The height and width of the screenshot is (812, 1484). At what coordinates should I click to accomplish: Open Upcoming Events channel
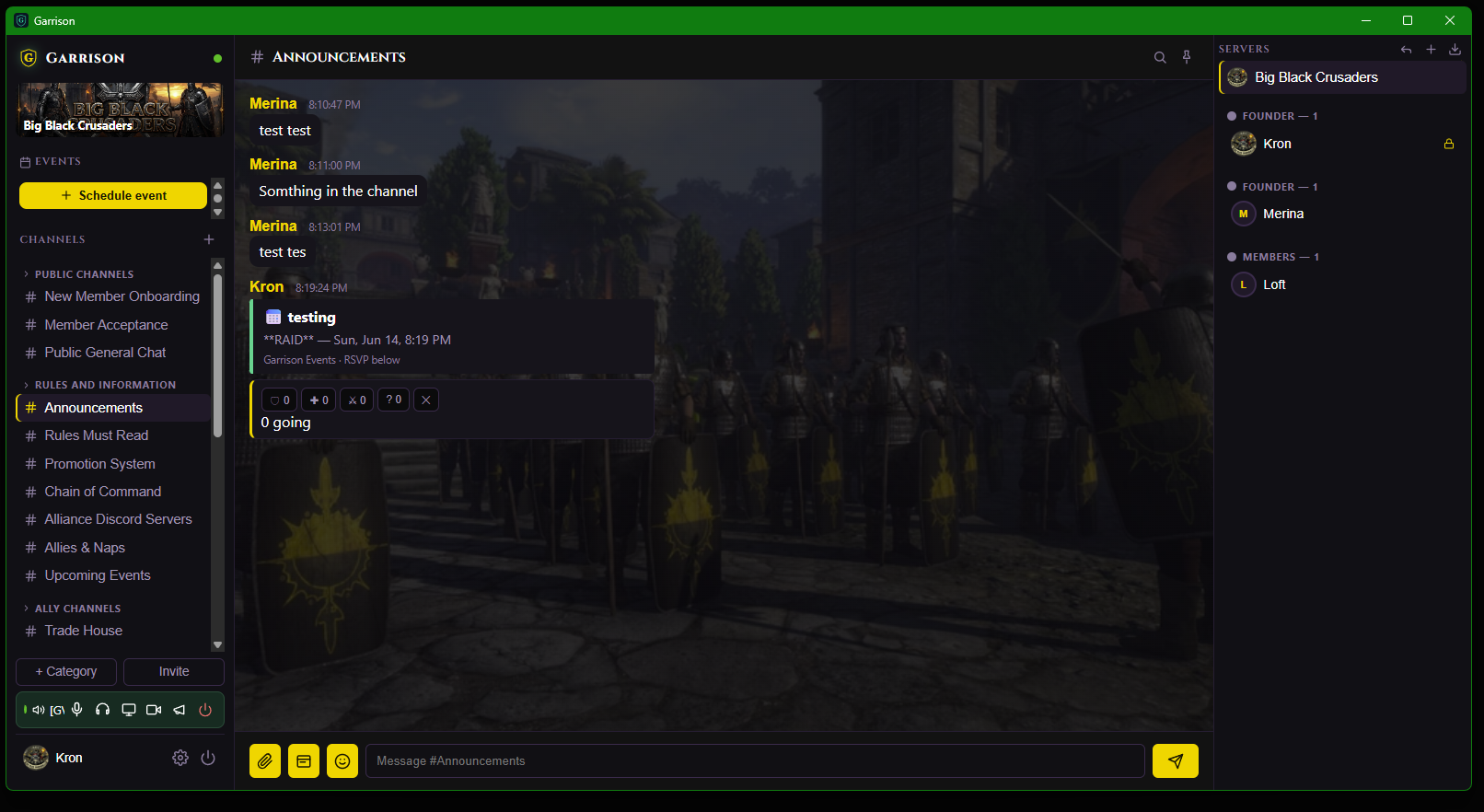coord(113,575)
